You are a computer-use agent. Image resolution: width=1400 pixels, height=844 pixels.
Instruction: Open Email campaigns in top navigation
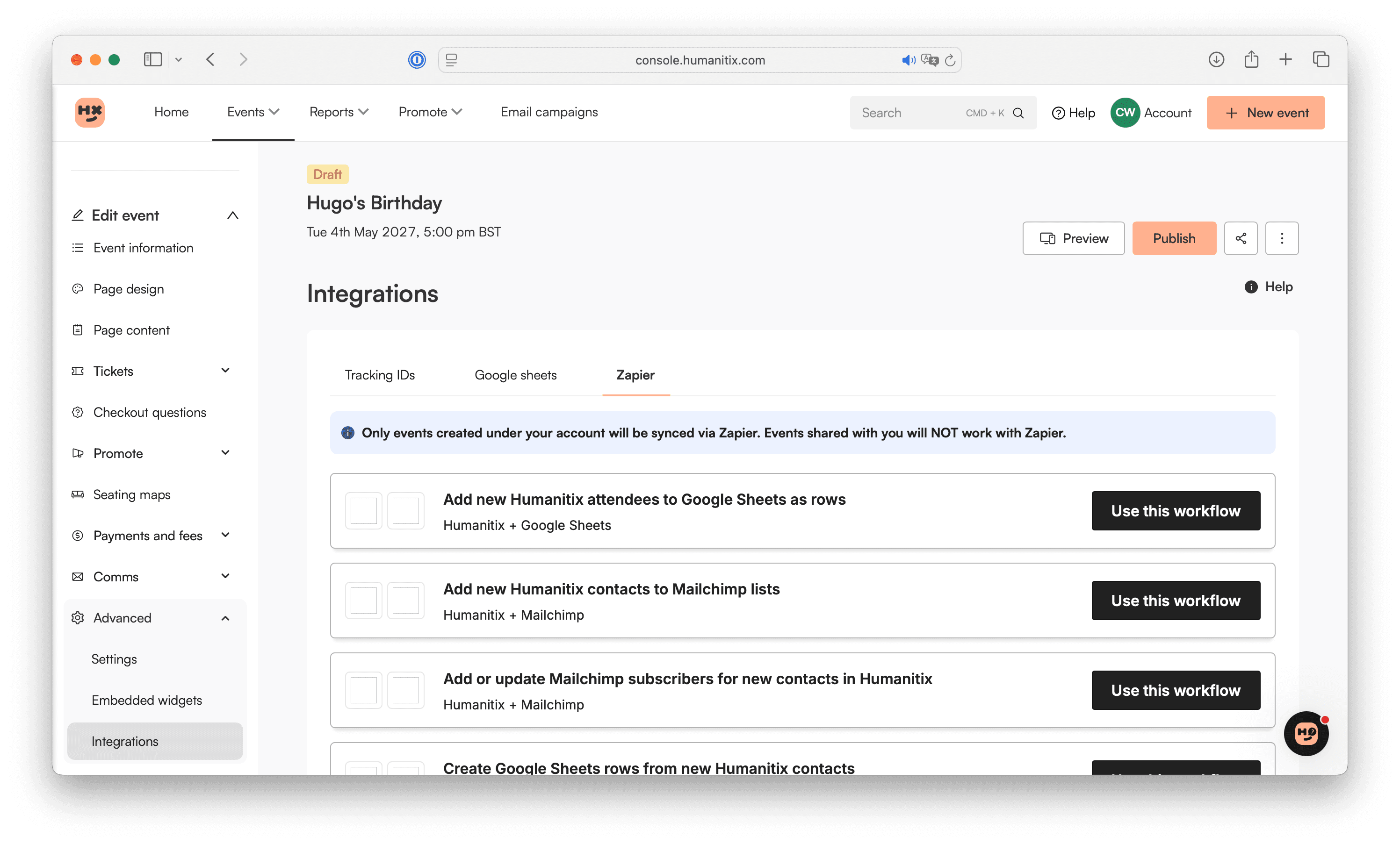pyautogui.click(x=549, y=112)
